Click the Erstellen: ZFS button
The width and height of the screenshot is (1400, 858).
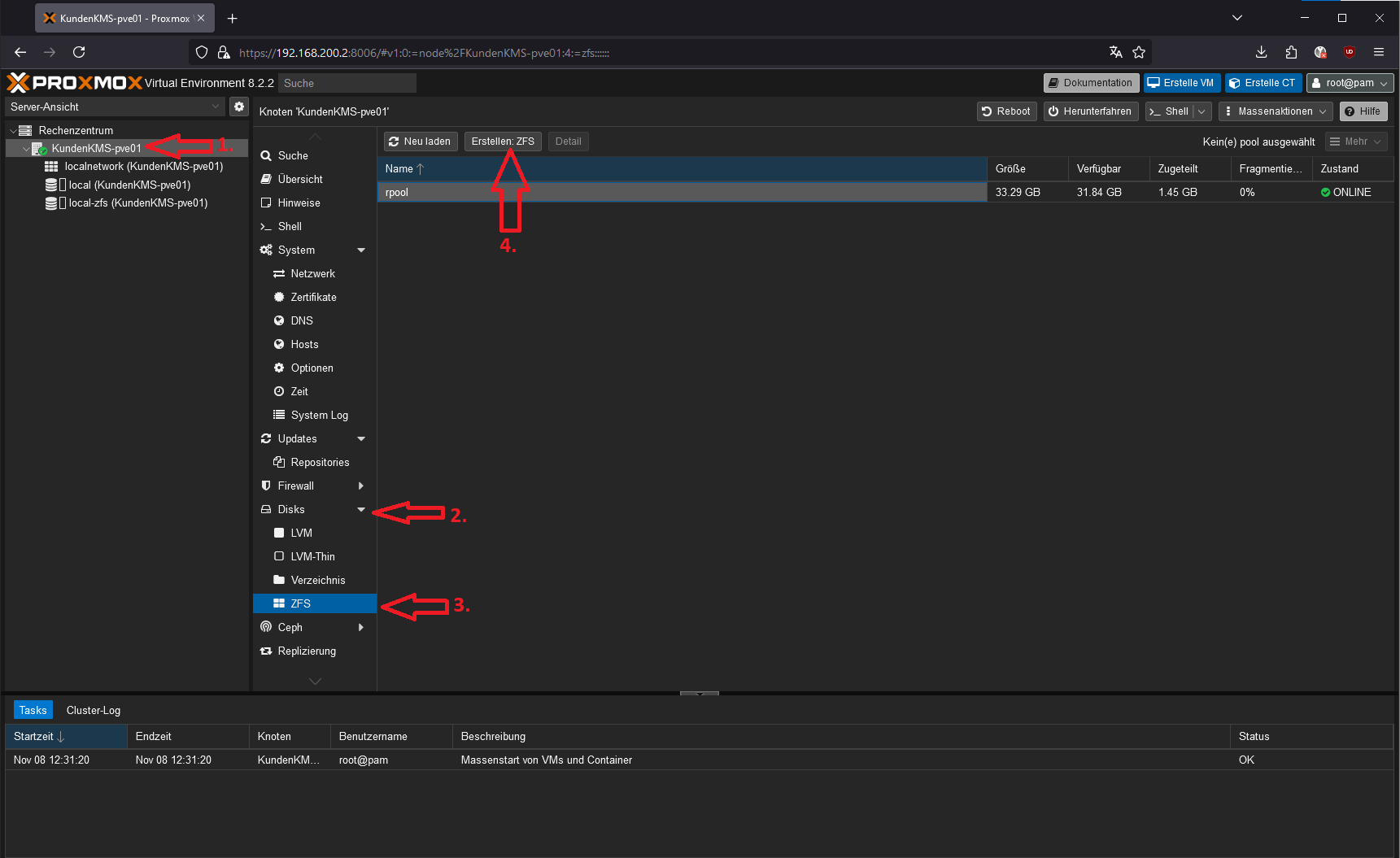click(x=503, y=142)
